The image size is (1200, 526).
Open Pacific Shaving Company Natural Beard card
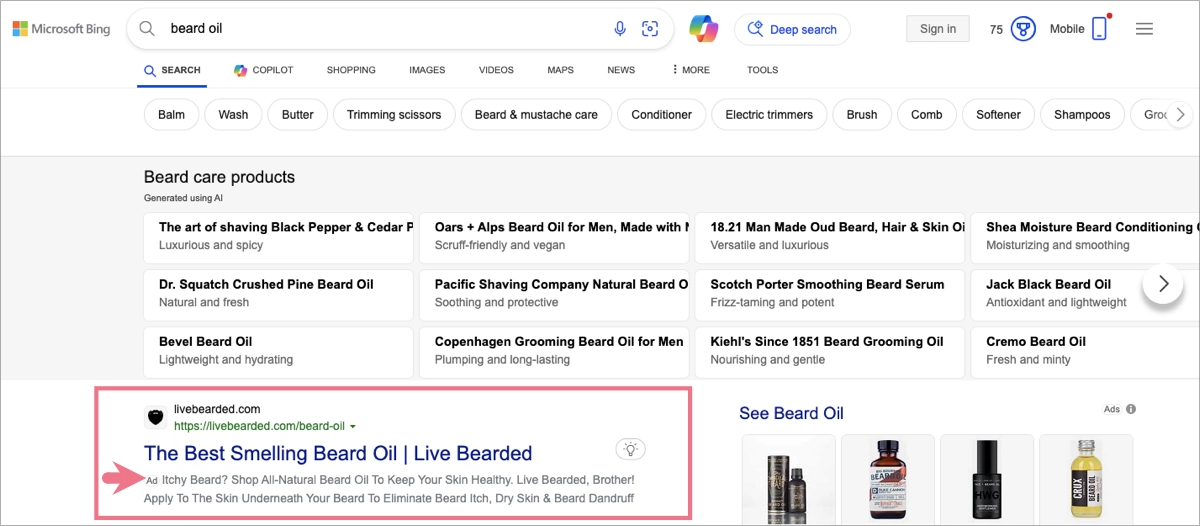tap(554, 293)
